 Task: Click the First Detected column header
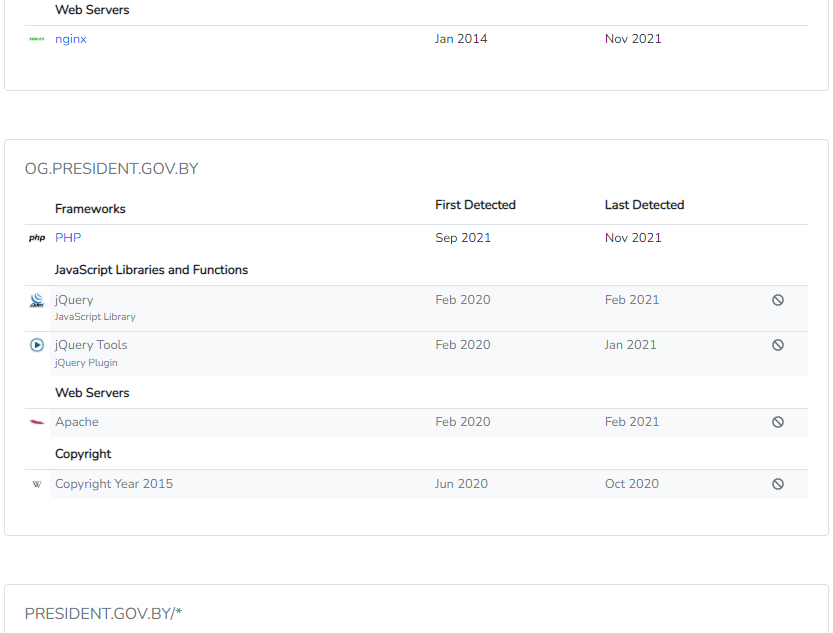(475, 205)
